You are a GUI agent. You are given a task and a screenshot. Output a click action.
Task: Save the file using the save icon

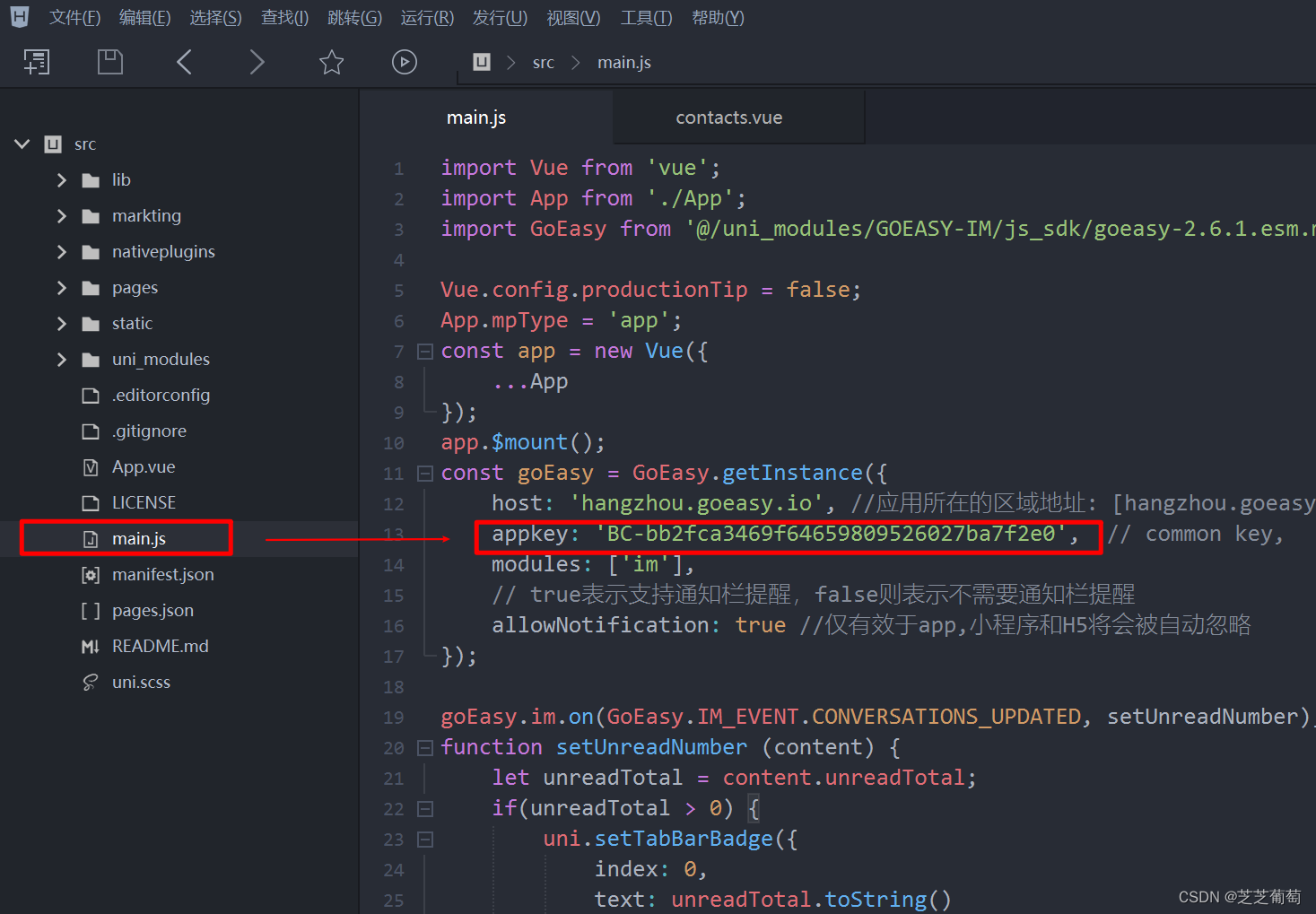(x=109, y=61)
